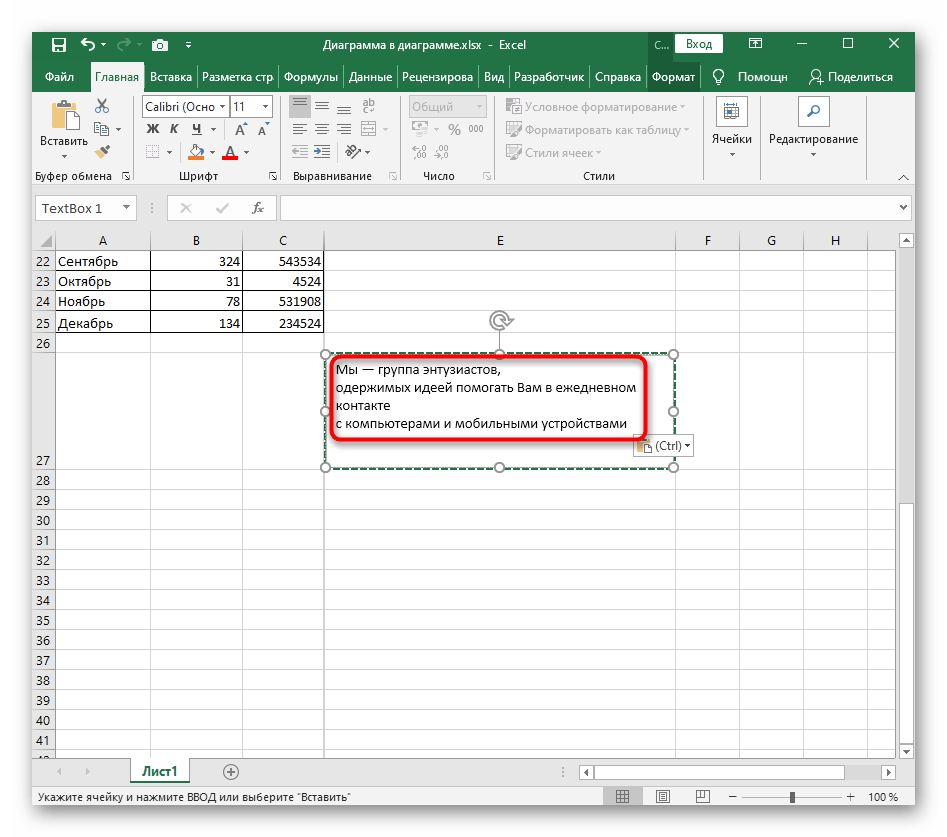Click cell containing Сентябрь

tap(103, 261)
